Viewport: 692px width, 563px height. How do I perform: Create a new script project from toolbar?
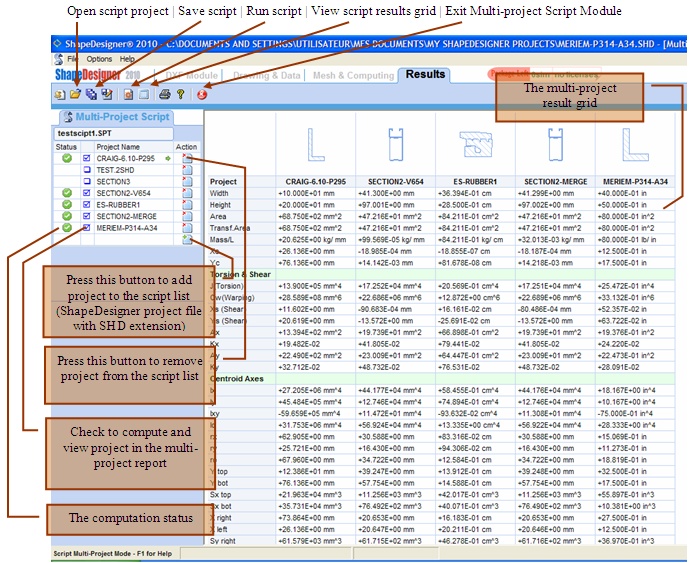[60, 94]
